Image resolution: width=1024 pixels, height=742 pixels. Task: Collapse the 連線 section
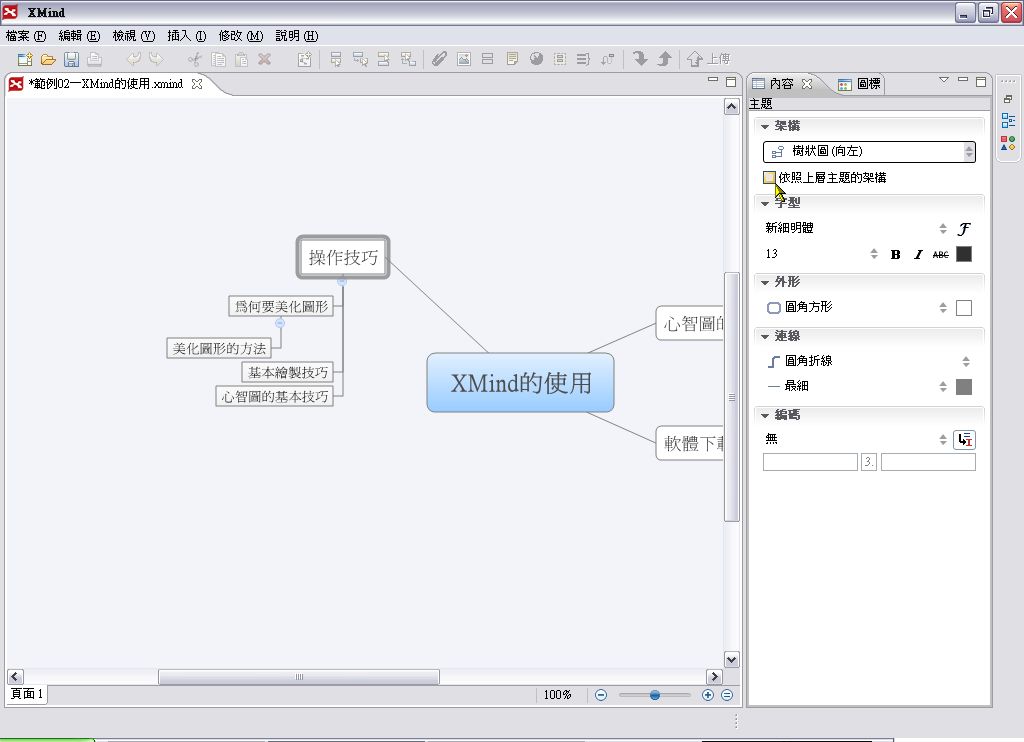click(x=765, y=337)
